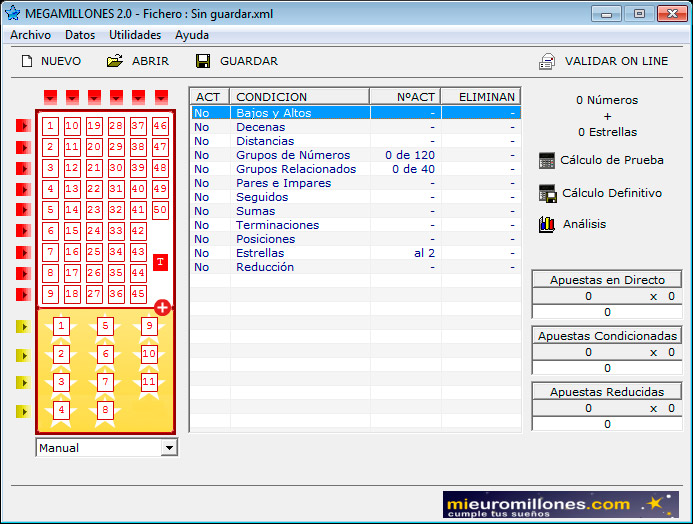The height and width of the screenshot is (524, 693).
Task: Click the red right arrow beside row 2
Action: (x=23, y=147)
